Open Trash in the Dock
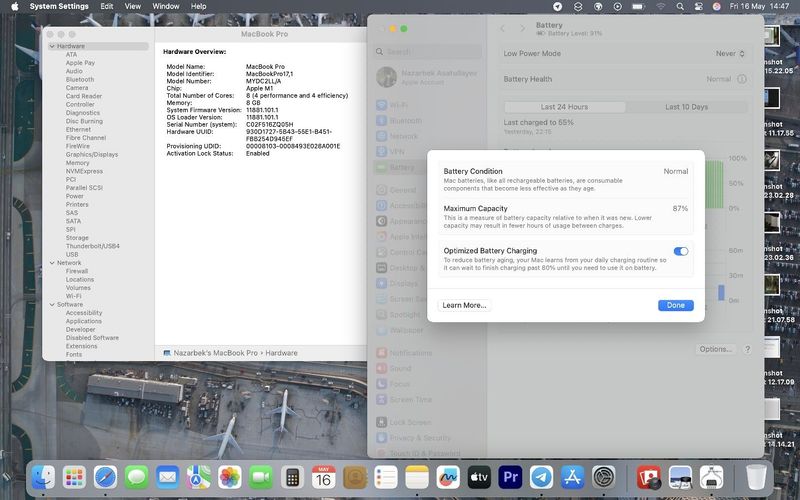The width and height of the screenshot is (800, 500). pyautogui.click(x=756, y=478)
